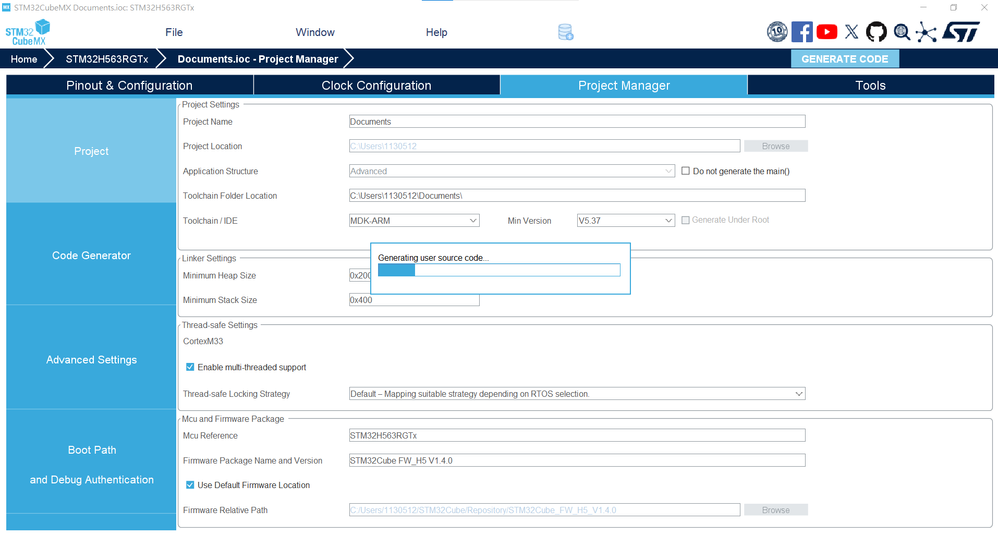Open the Code Generator section

click(91, 255)
